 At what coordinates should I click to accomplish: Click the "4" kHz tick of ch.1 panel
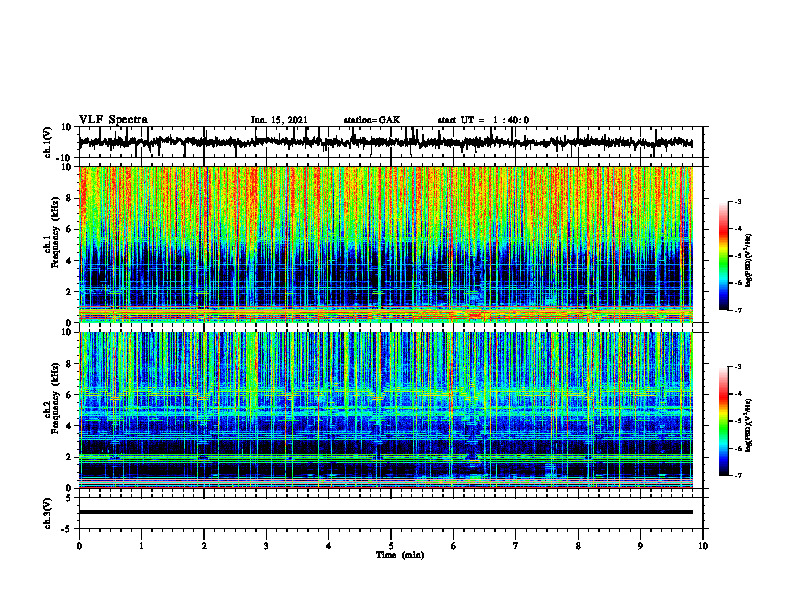click(x=69, y=261)
